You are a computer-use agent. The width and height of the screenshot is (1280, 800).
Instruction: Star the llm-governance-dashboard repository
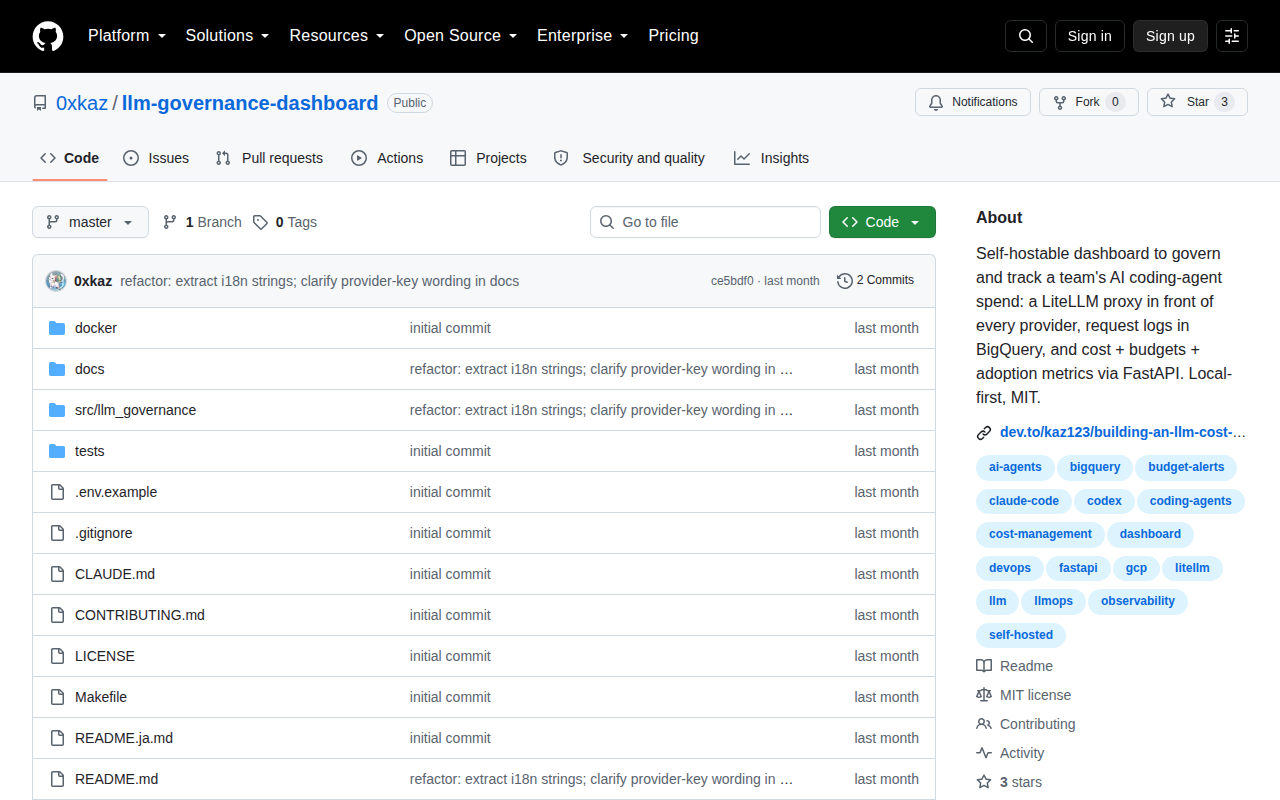(x=1197, y=102)
